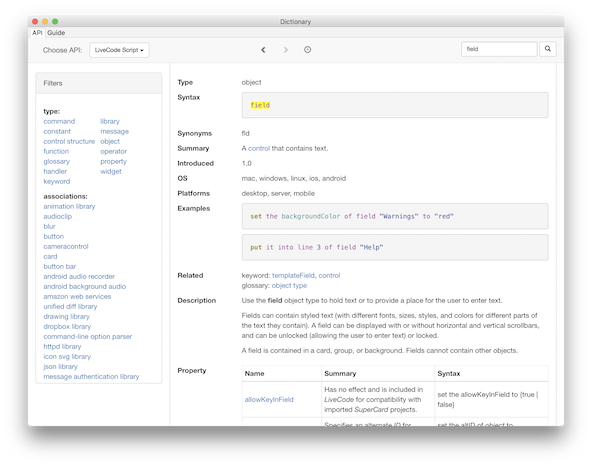Screen dimensions: 592x466
Task: Open the allowKeyInField property link
Action: pos(269,400)
